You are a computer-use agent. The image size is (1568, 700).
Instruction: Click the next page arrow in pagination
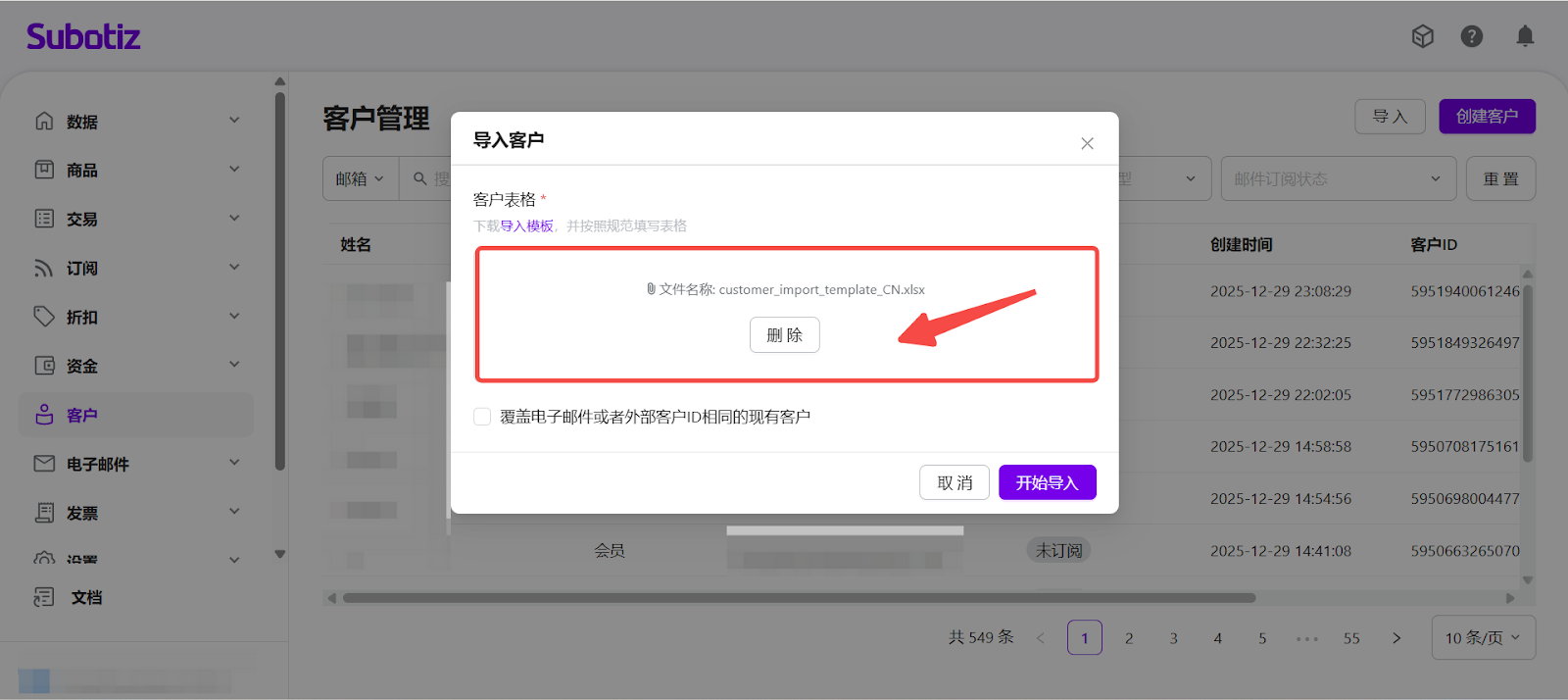point(1396,638)
